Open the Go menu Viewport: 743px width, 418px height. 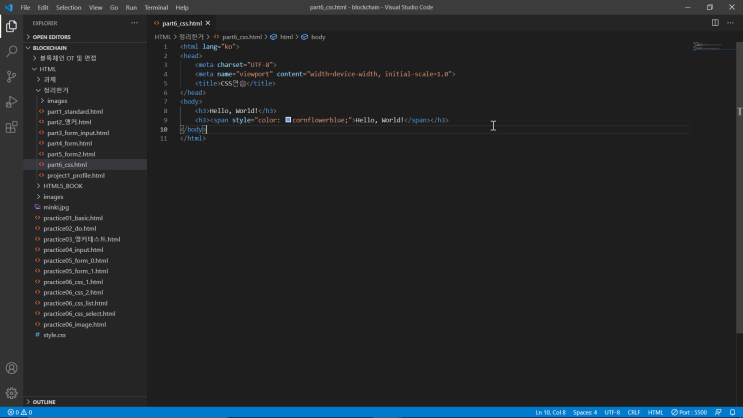coord(114,8)
